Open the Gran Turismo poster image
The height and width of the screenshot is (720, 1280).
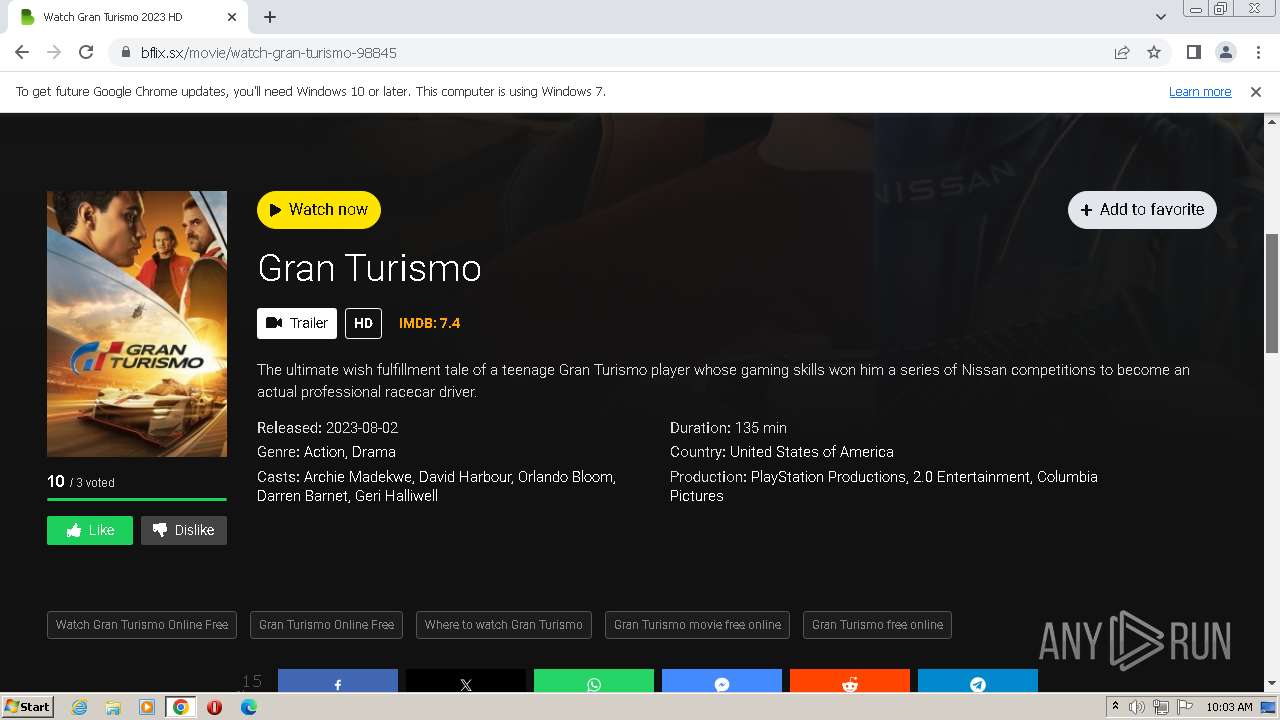pos(137,324)
